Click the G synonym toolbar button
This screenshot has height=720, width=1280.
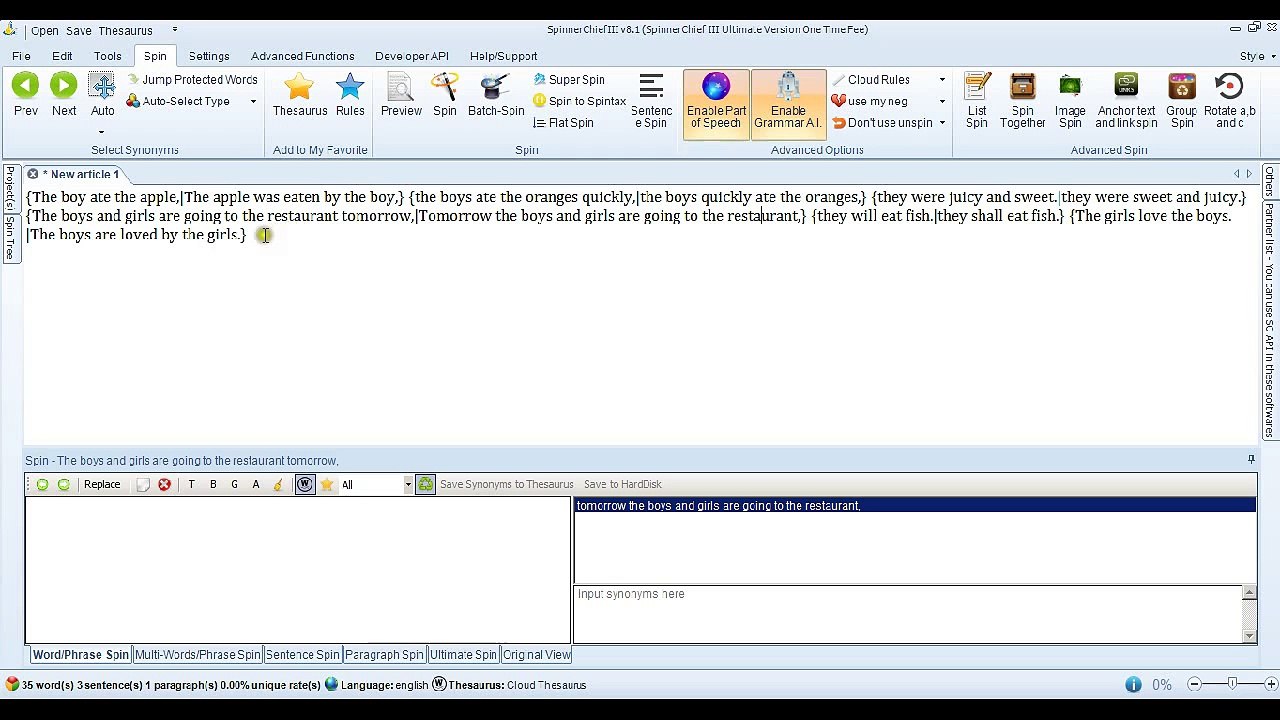point(235,485)
